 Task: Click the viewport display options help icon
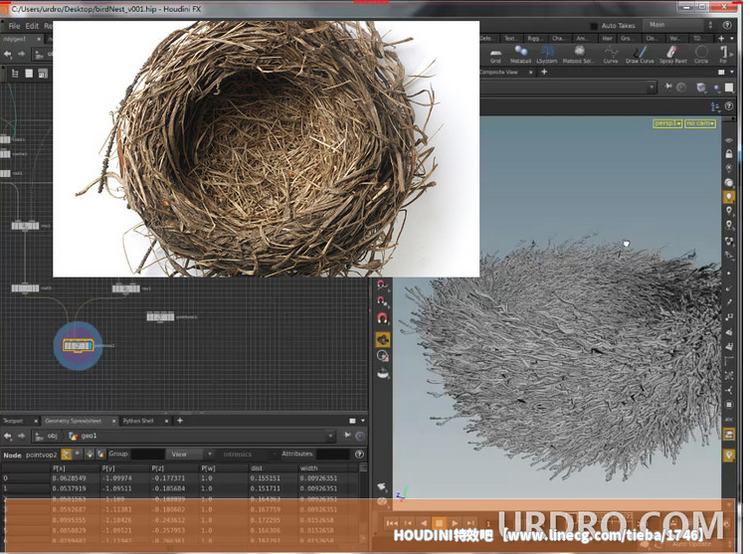(728, 106)
